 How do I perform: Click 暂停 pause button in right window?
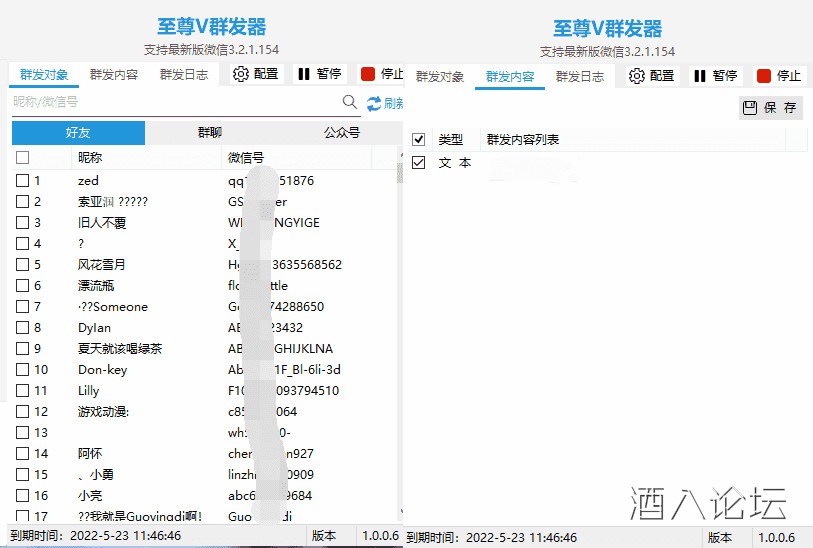[716, 76]
